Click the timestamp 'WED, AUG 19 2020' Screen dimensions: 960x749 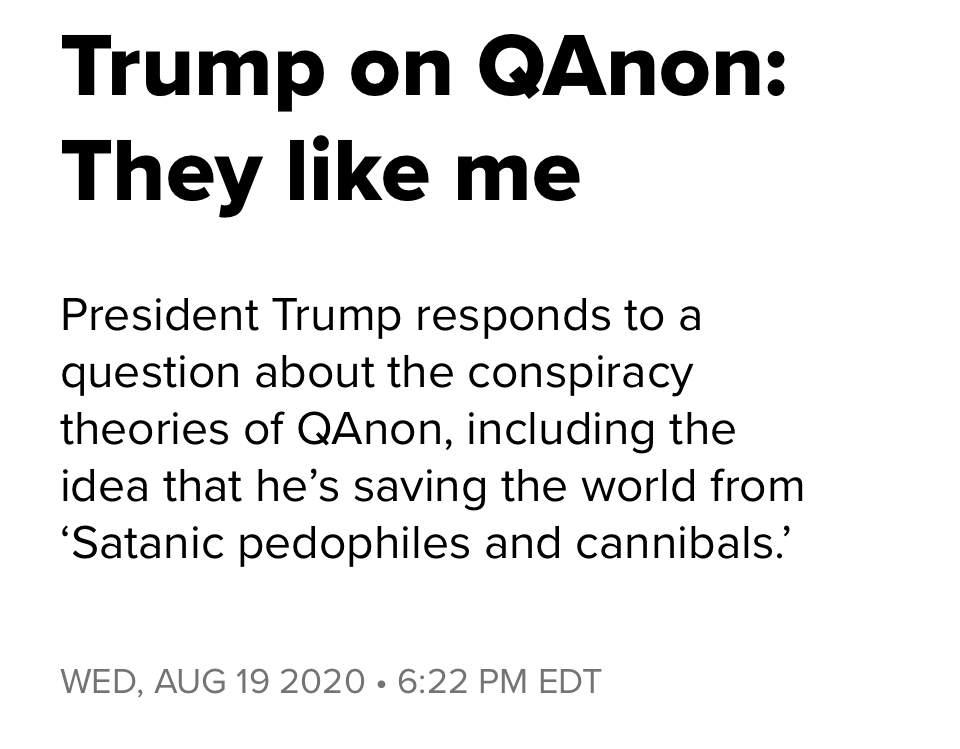[213, 682]
